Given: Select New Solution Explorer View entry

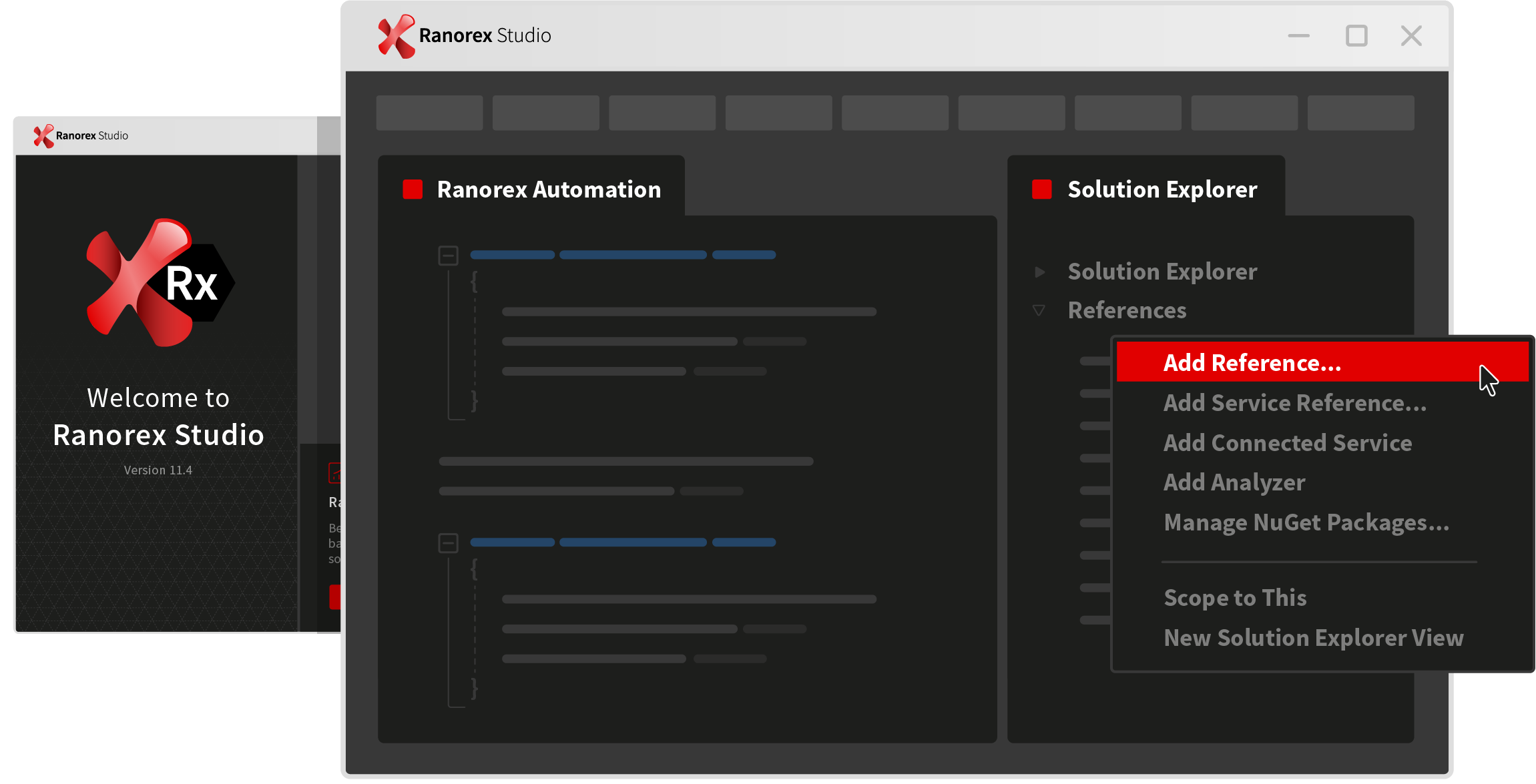Looking at the screenshot, I should click(1322, 638).
